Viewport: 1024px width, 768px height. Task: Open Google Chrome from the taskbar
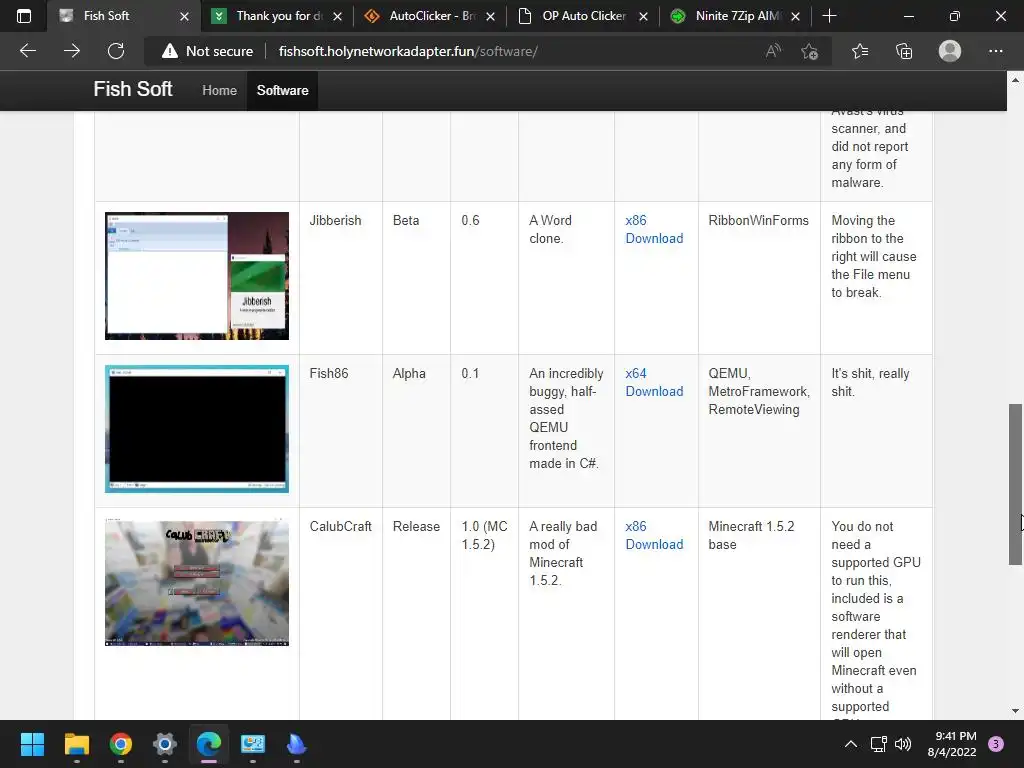[120, 744]
